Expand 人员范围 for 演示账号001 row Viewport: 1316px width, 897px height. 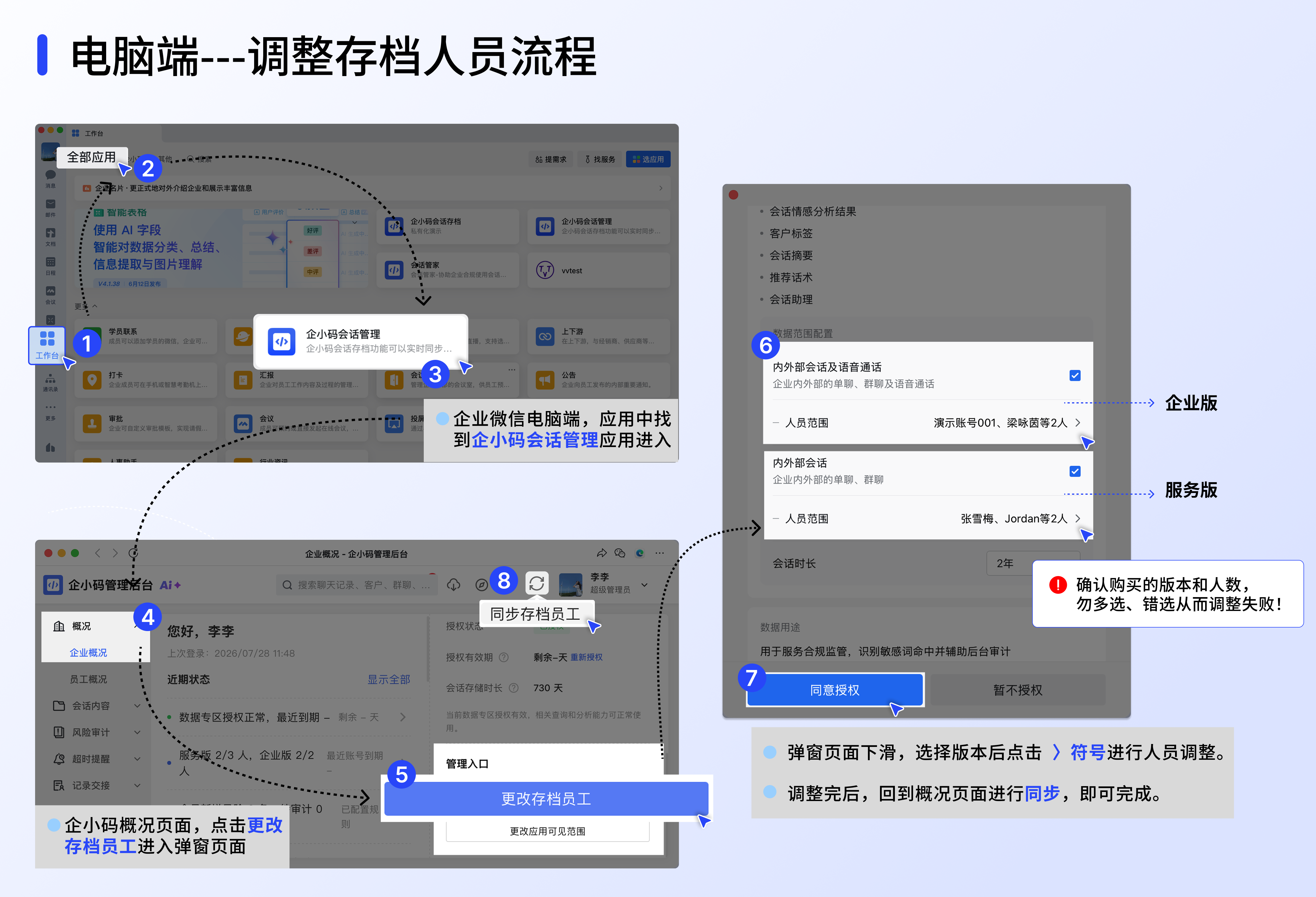1078,423
